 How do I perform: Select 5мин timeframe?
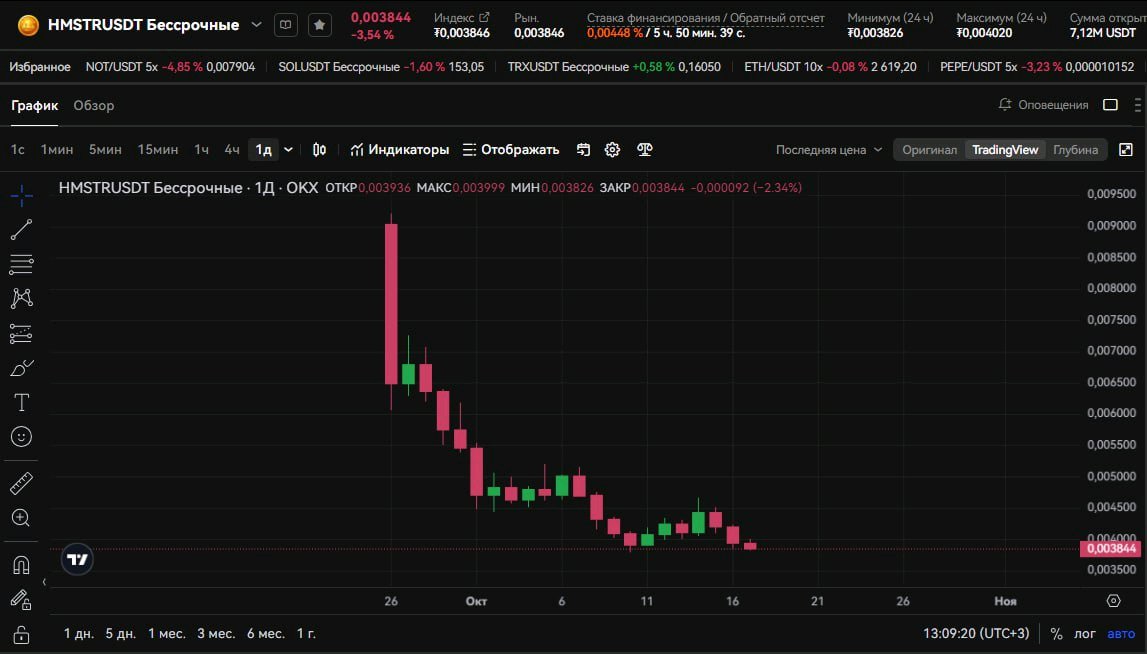pos(105,149)
